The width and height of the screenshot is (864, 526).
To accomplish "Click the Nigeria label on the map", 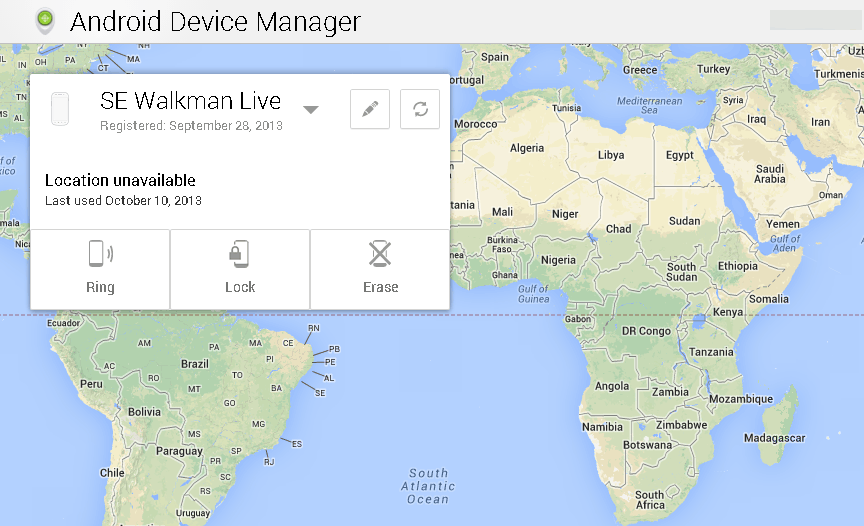I will pos(558,260).
